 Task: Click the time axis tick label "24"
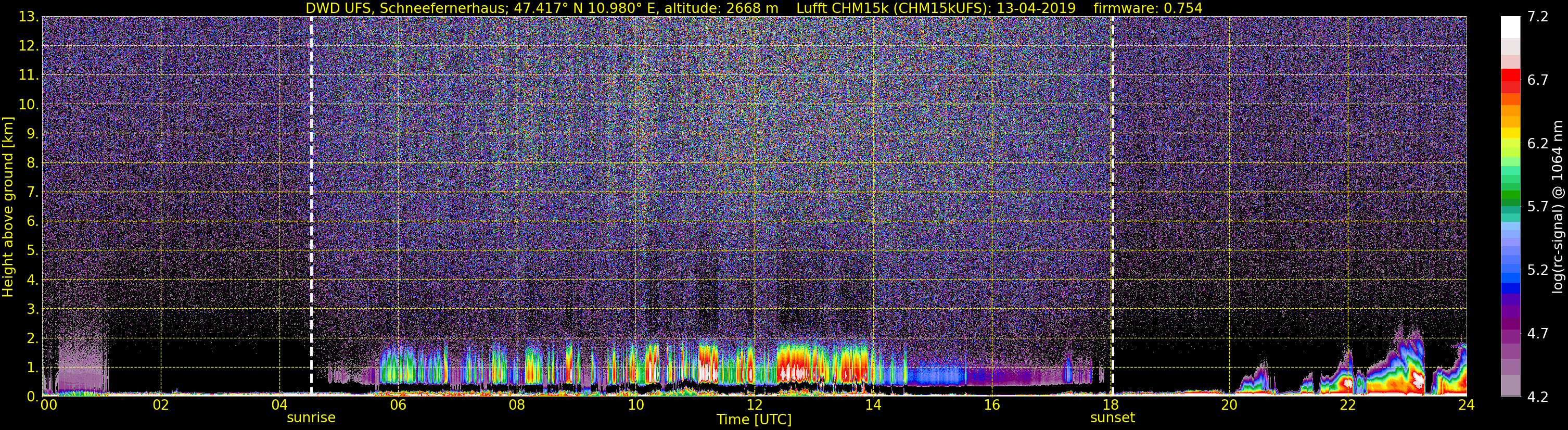(x=1467, y=405)
